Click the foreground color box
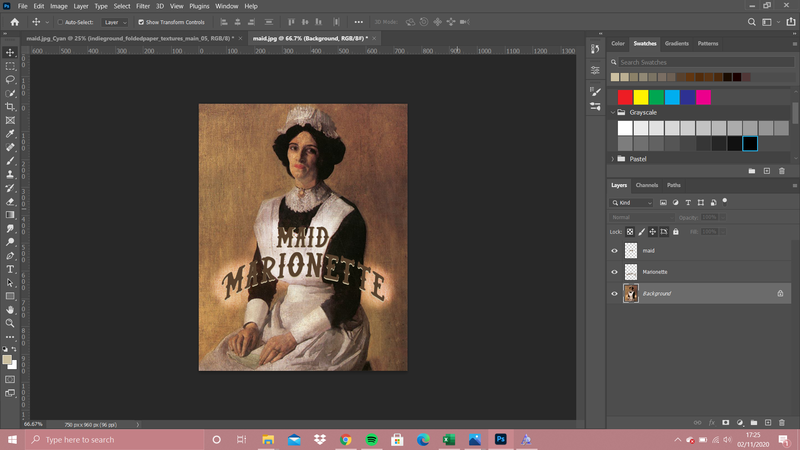 click(x=7, y=360)
